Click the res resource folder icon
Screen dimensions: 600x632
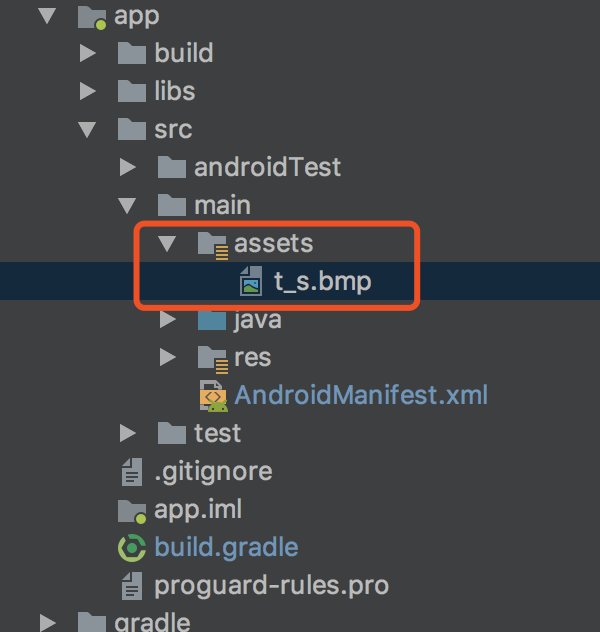point(213,360)
